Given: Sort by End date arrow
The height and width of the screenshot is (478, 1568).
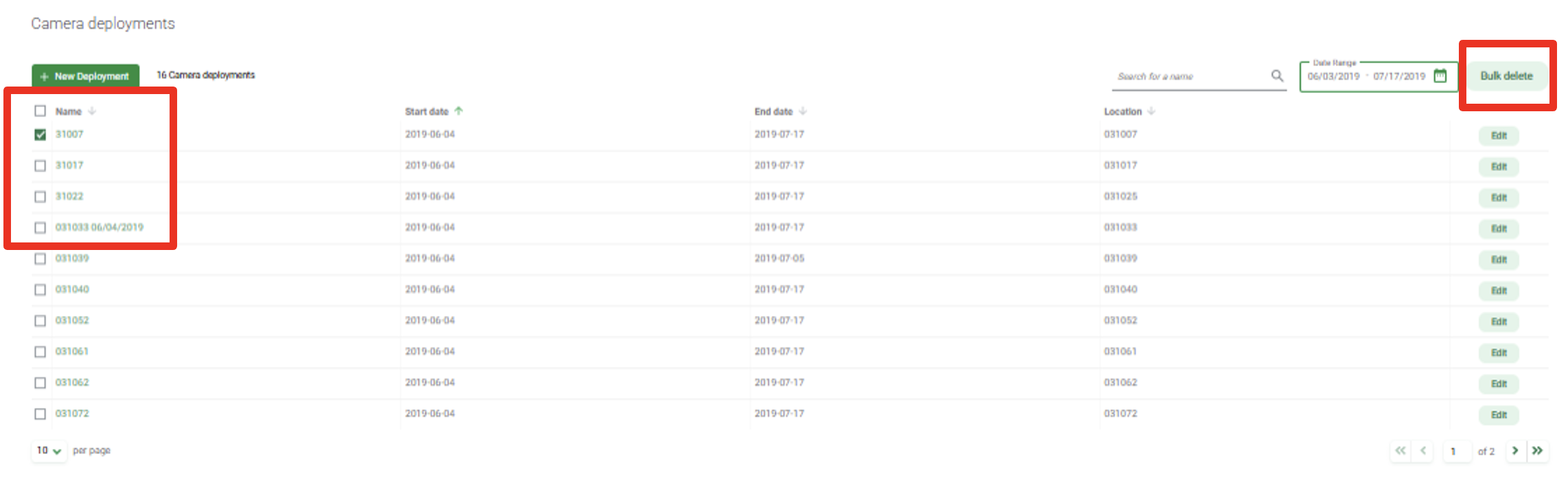Looking at the screenshot, I should [803, 111].
